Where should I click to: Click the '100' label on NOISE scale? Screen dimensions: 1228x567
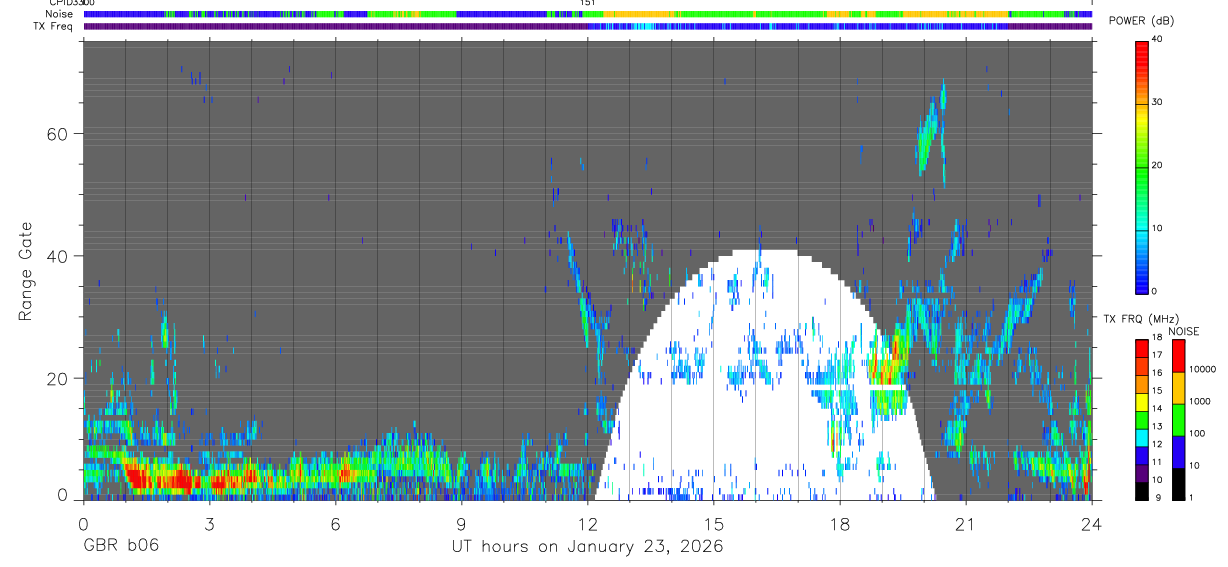(x=1197, y=434)
